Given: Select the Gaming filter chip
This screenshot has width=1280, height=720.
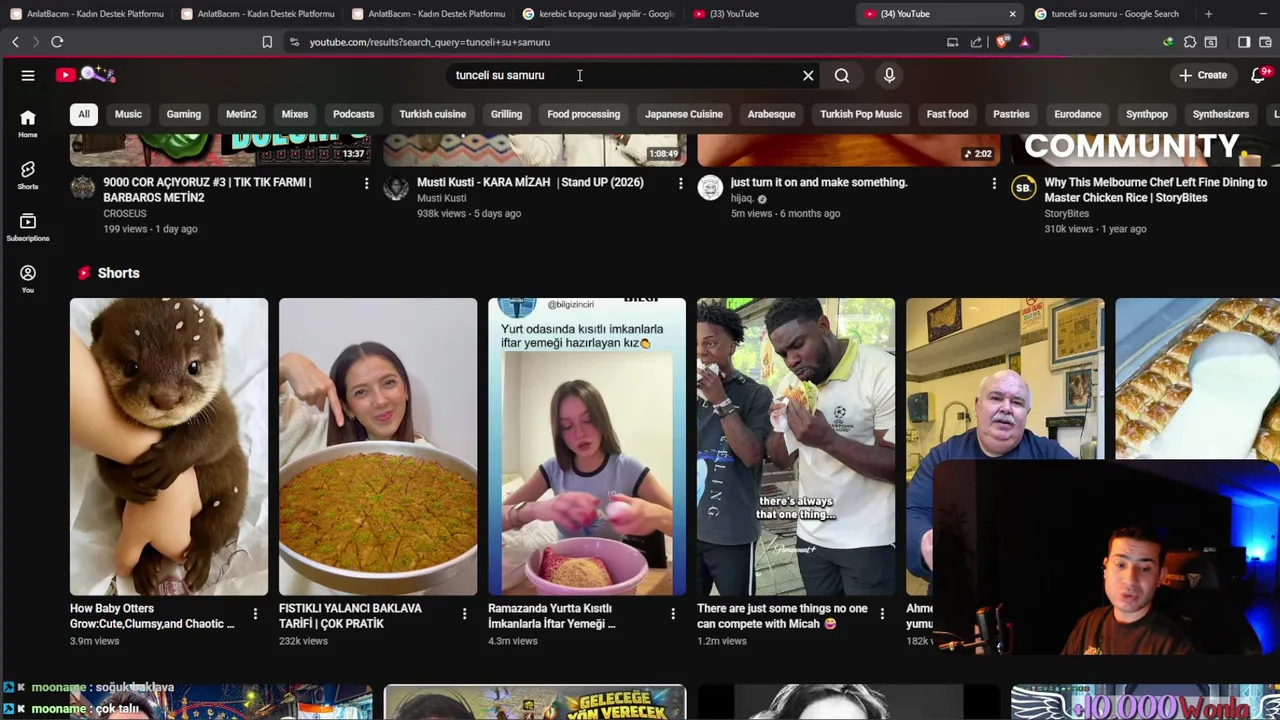Looking at the screenshot, I should tap(183, 114).
